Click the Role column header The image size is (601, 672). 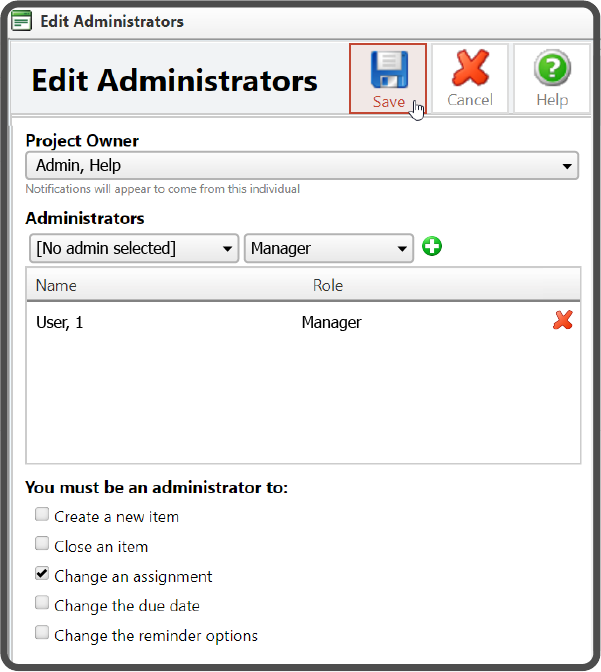(x=328, y=285)
